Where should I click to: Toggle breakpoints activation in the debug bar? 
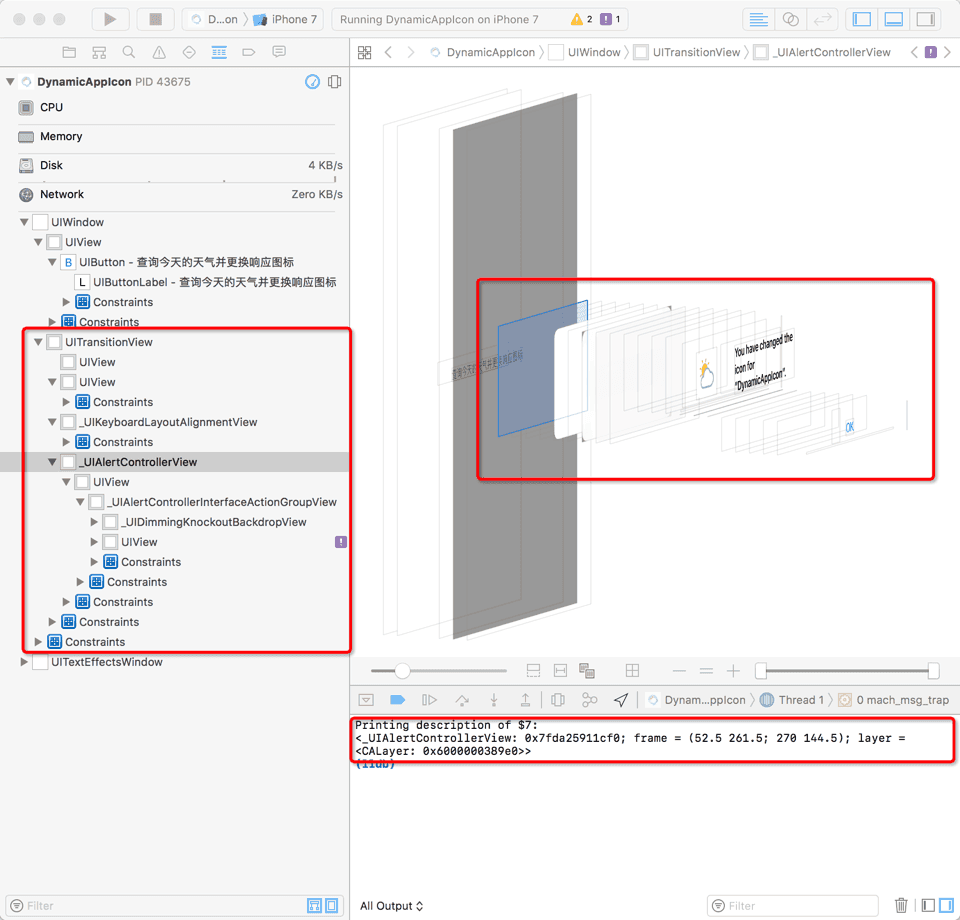tap(397, 700)
